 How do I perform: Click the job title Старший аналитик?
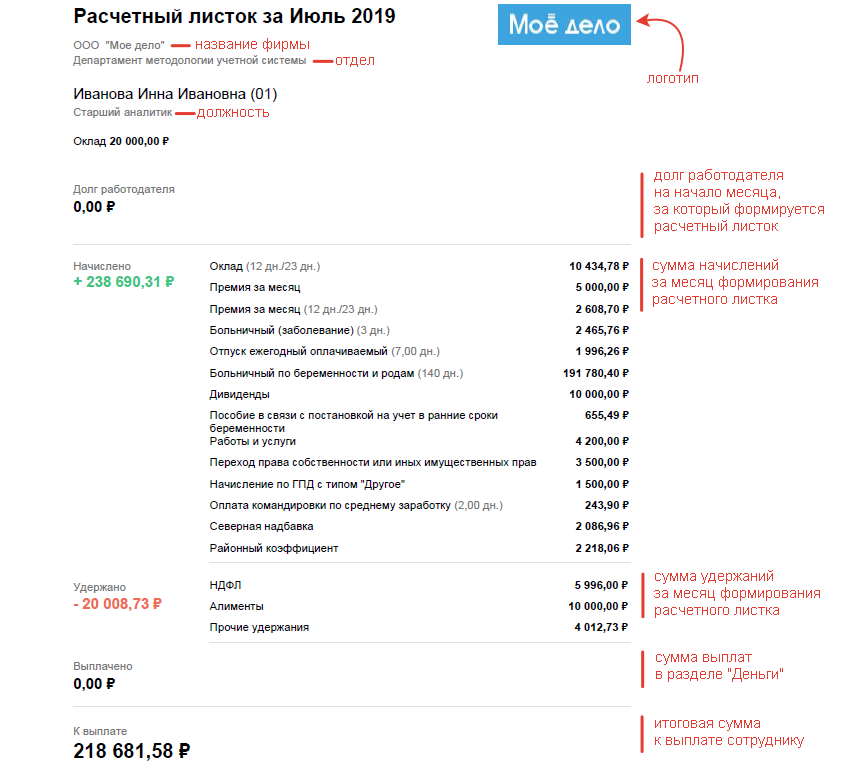123,113
